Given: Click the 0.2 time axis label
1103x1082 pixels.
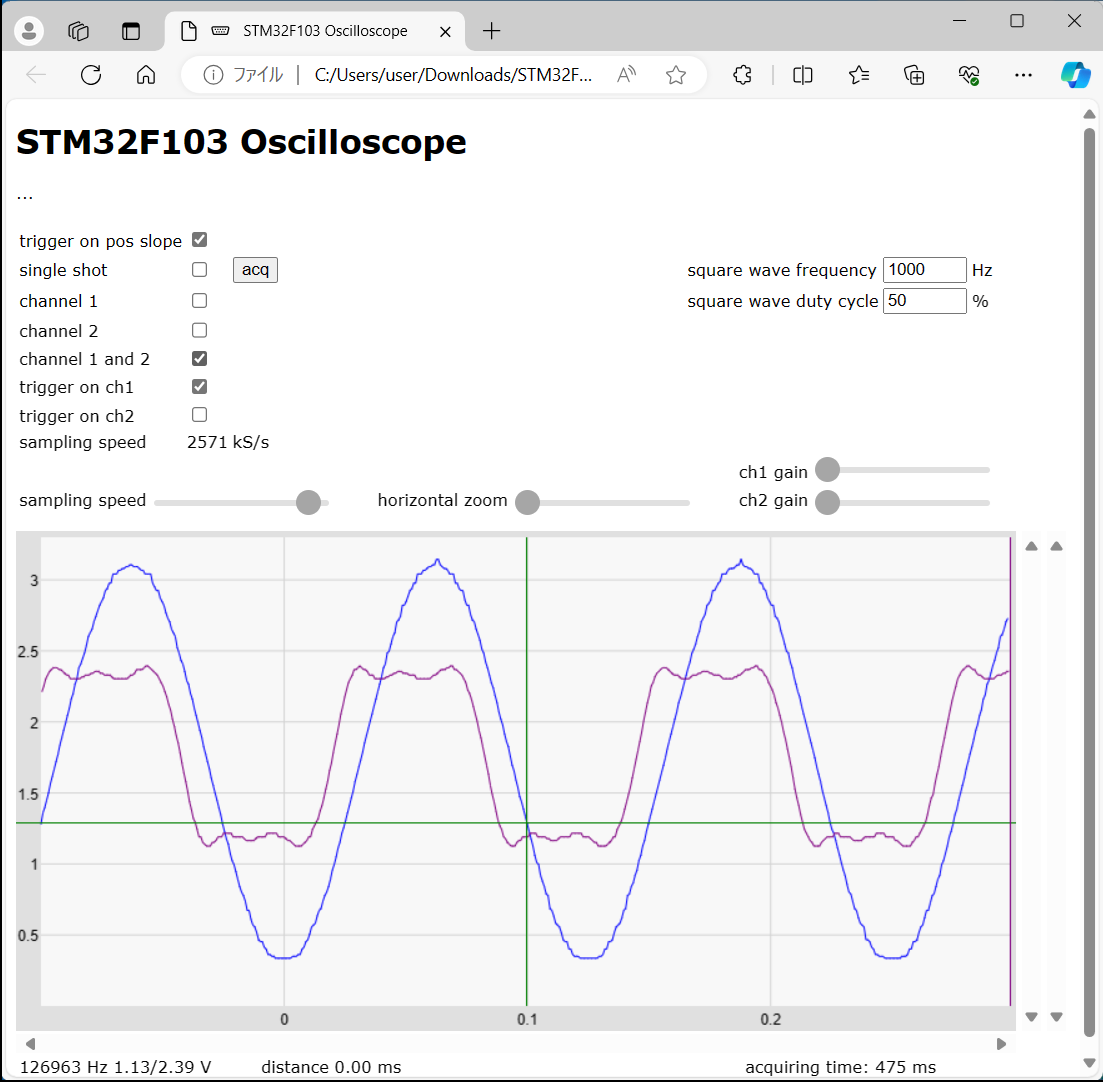Looking at the screenshot, I should 771,1019.
